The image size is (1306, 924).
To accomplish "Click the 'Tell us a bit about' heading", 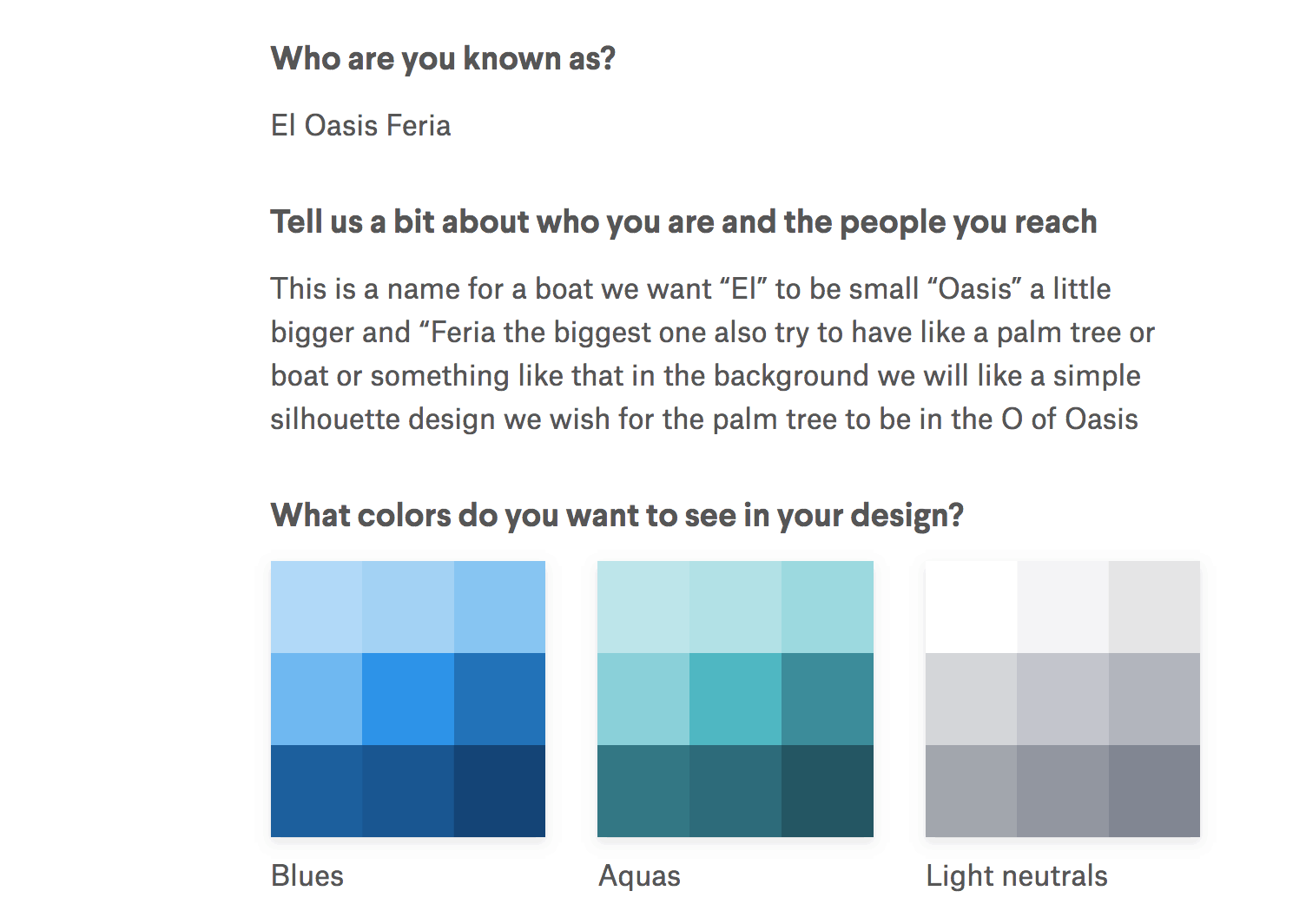I will coord(683,222).
